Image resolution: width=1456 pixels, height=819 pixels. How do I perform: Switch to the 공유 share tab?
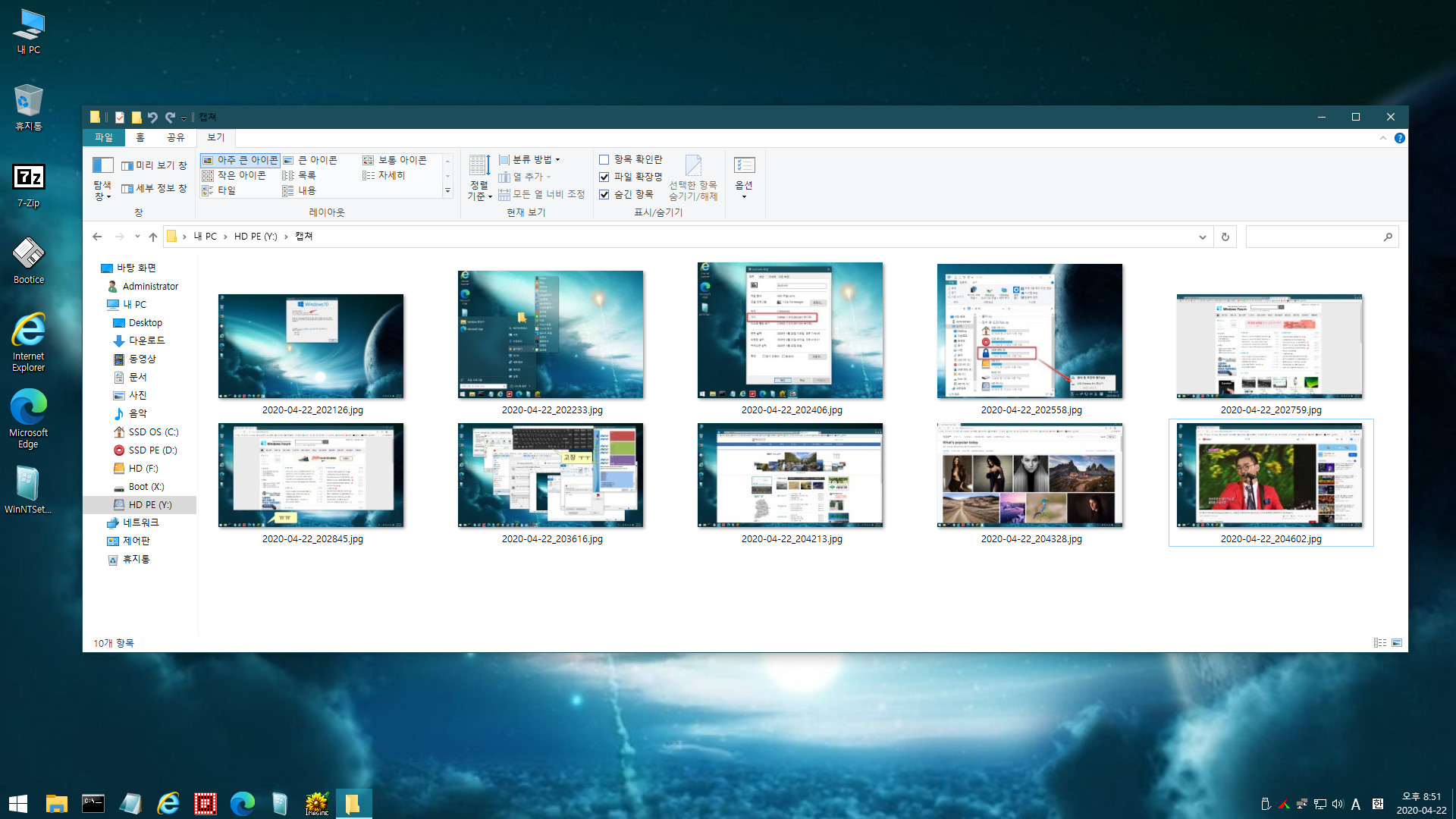[176, 137]
